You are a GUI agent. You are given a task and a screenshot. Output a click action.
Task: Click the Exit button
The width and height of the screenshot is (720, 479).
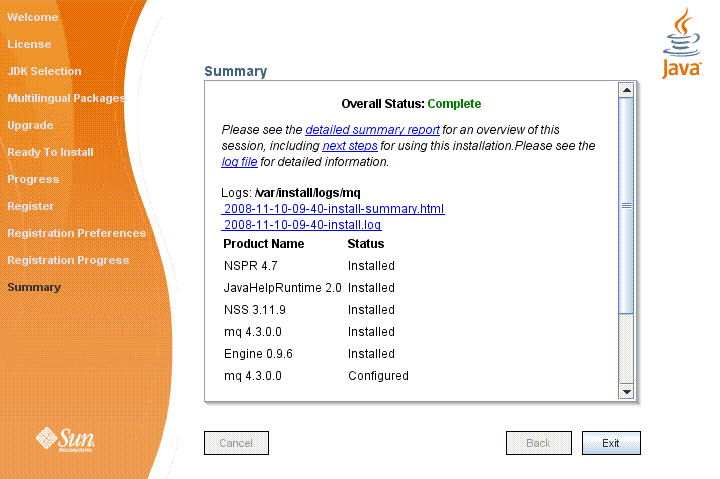tap(611, 443)
